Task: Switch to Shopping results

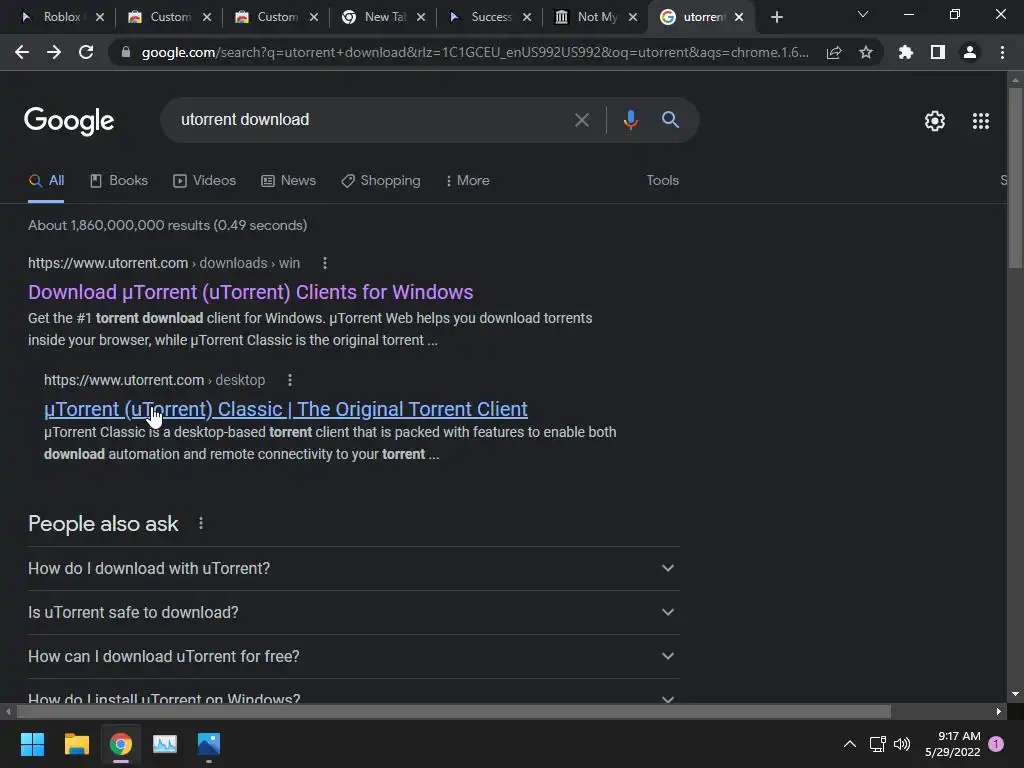Action: click(x=381, y=180)
